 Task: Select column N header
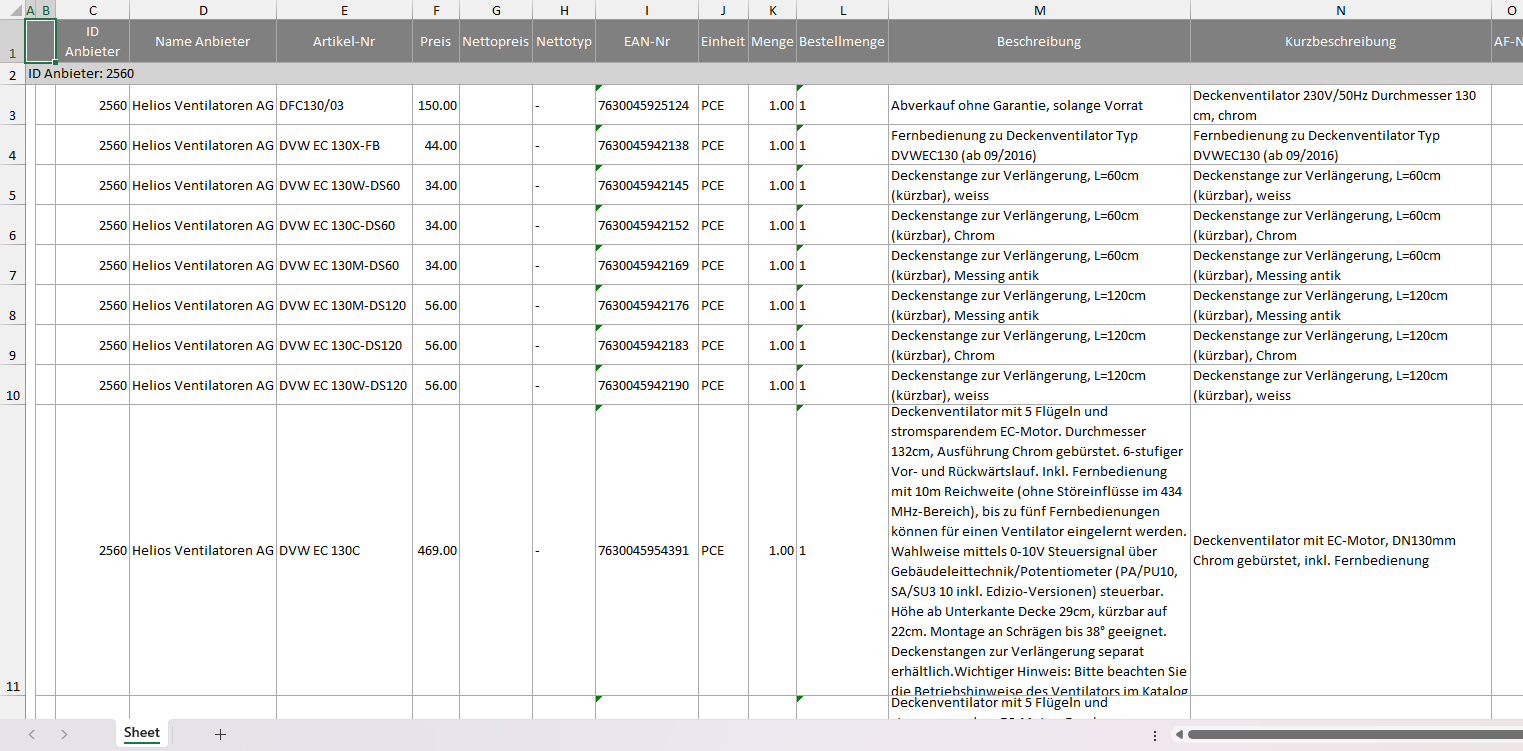[x=1340, y=10]
